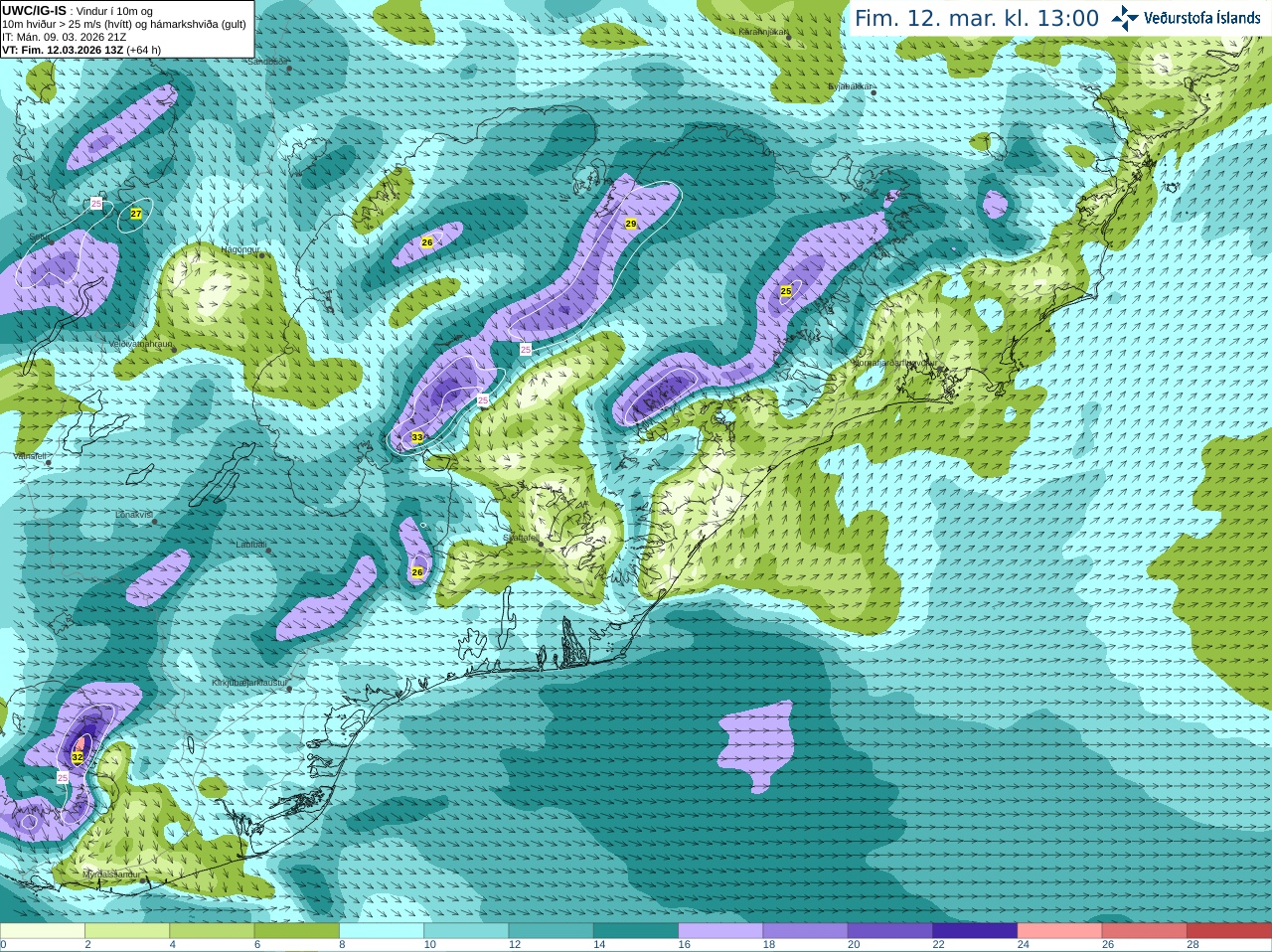Click the Eyjabakkar station label
This screenshot has width=1272, height=952.
coord(851,86)
